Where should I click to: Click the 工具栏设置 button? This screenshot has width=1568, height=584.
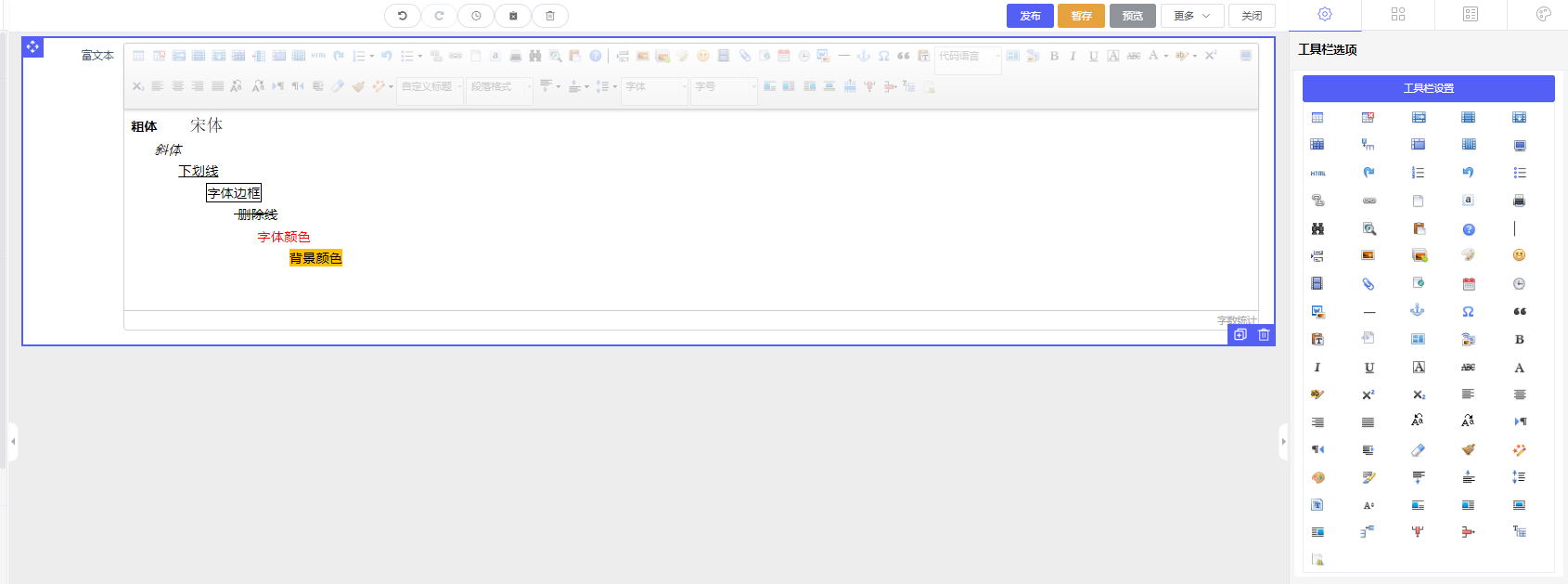pos(1428,88)
